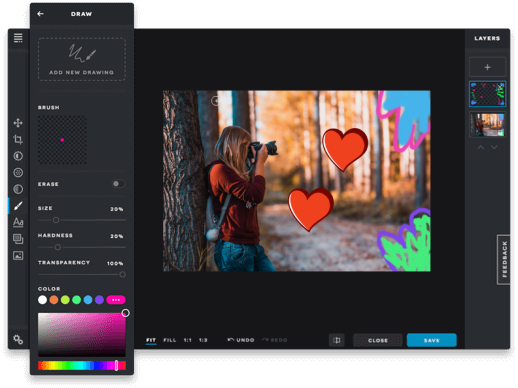Viewport: 518px width, 388px height.
Task: Add a new layer with plus button
Action: [487, 67]
